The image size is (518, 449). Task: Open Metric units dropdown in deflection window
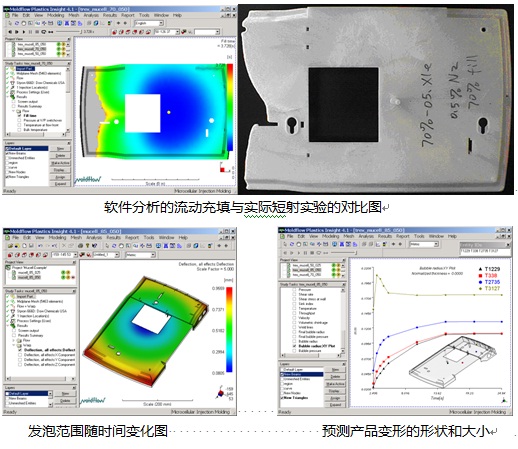(153, 255)
